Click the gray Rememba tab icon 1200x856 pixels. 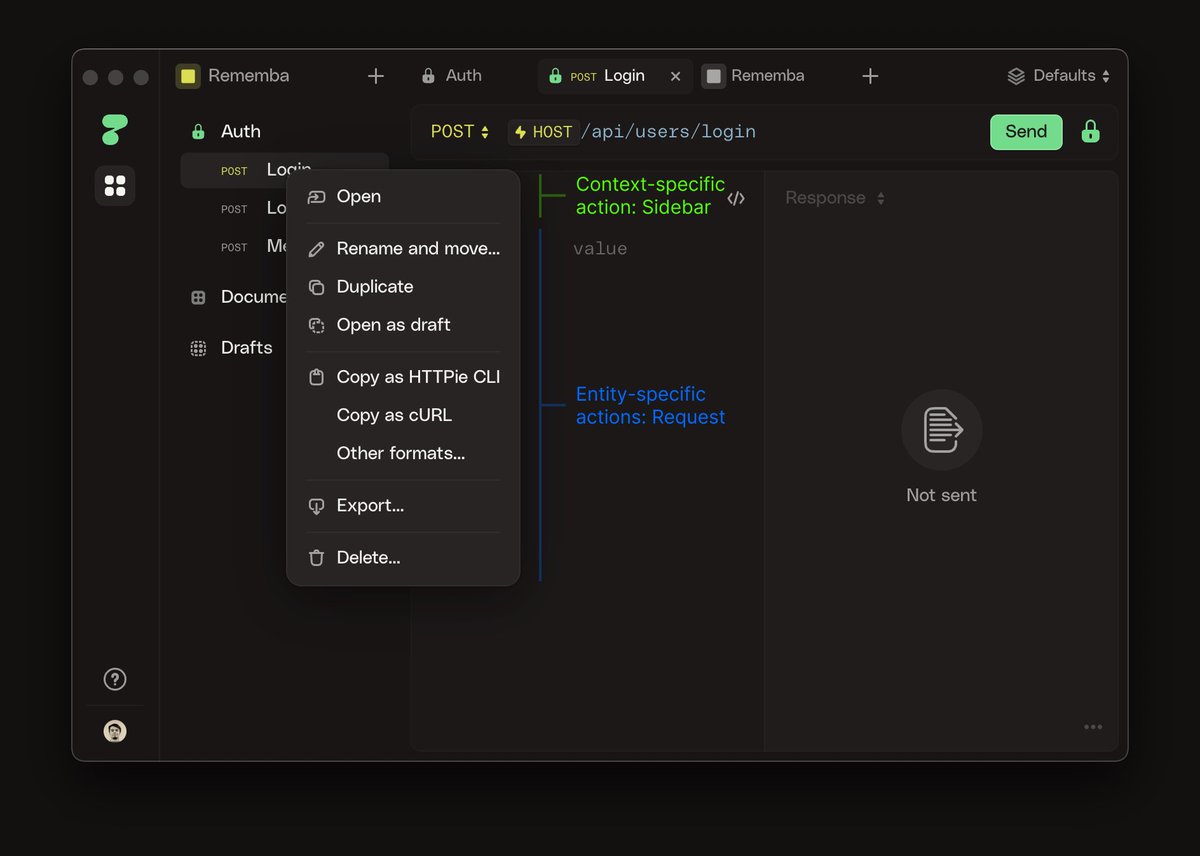[713, 76]
